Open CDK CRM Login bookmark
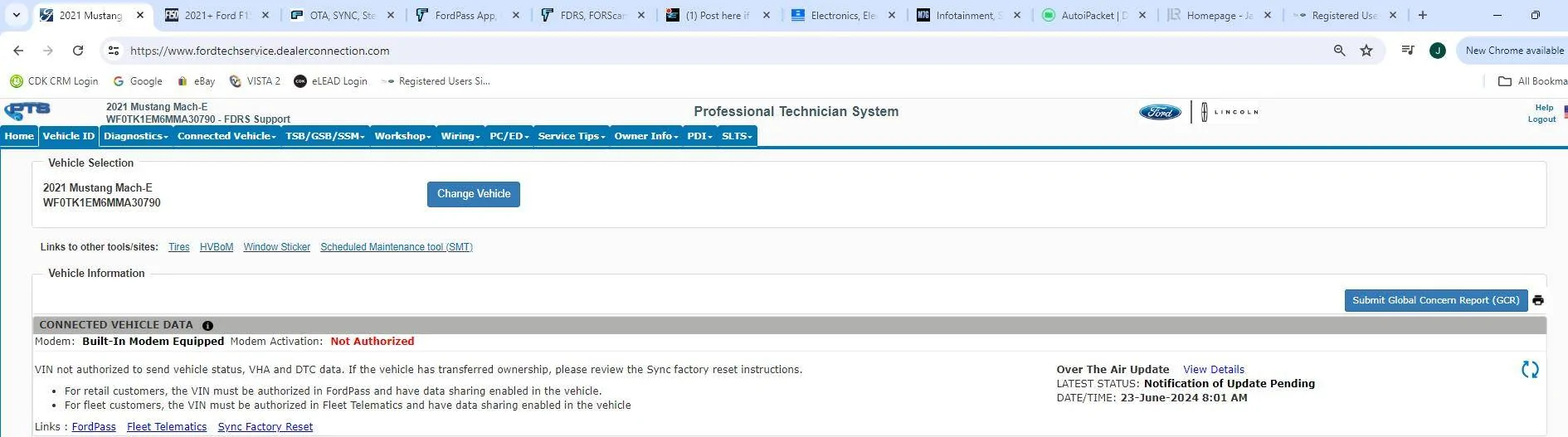1568x437 pixels. point(54,81)
